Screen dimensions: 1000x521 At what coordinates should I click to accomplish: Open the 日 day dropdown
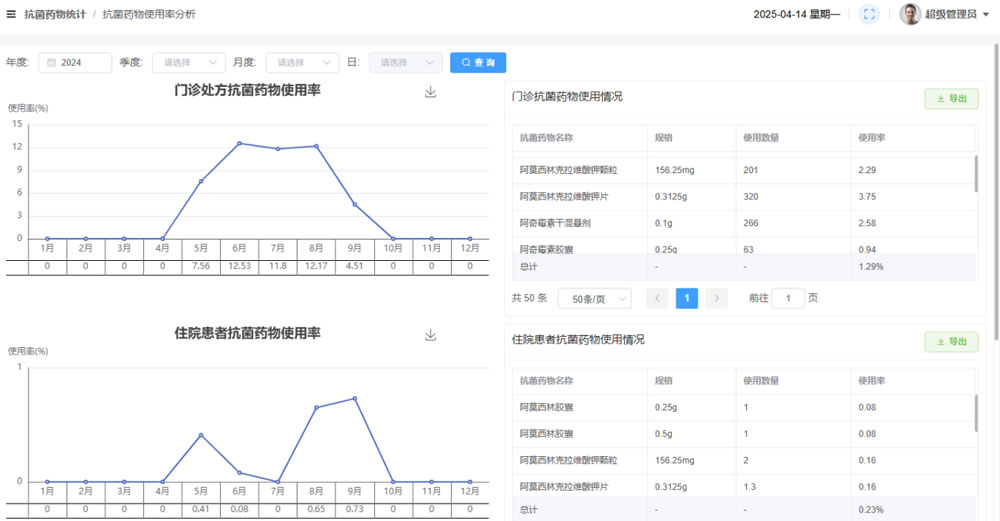coord(406,62)
